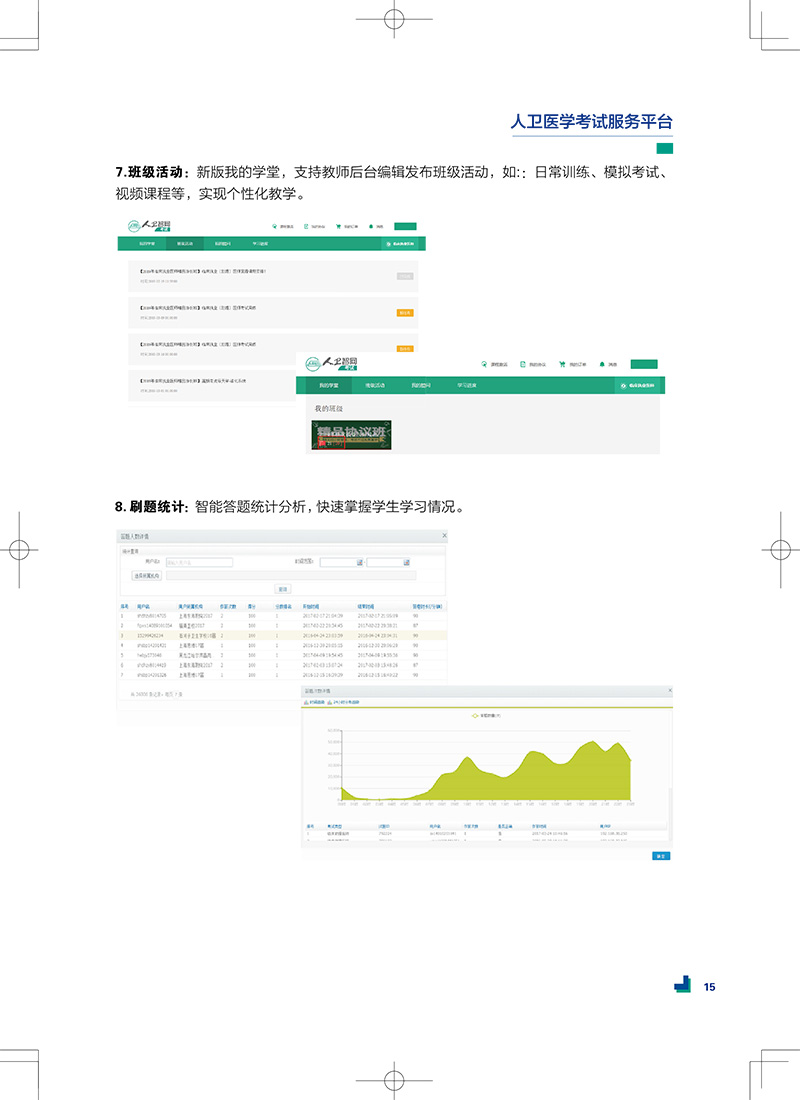The height and width of the screenshot is (1100, 800).
Task: Click the shopping cart icon in the lower site header
Action: [x=562, y=364]
